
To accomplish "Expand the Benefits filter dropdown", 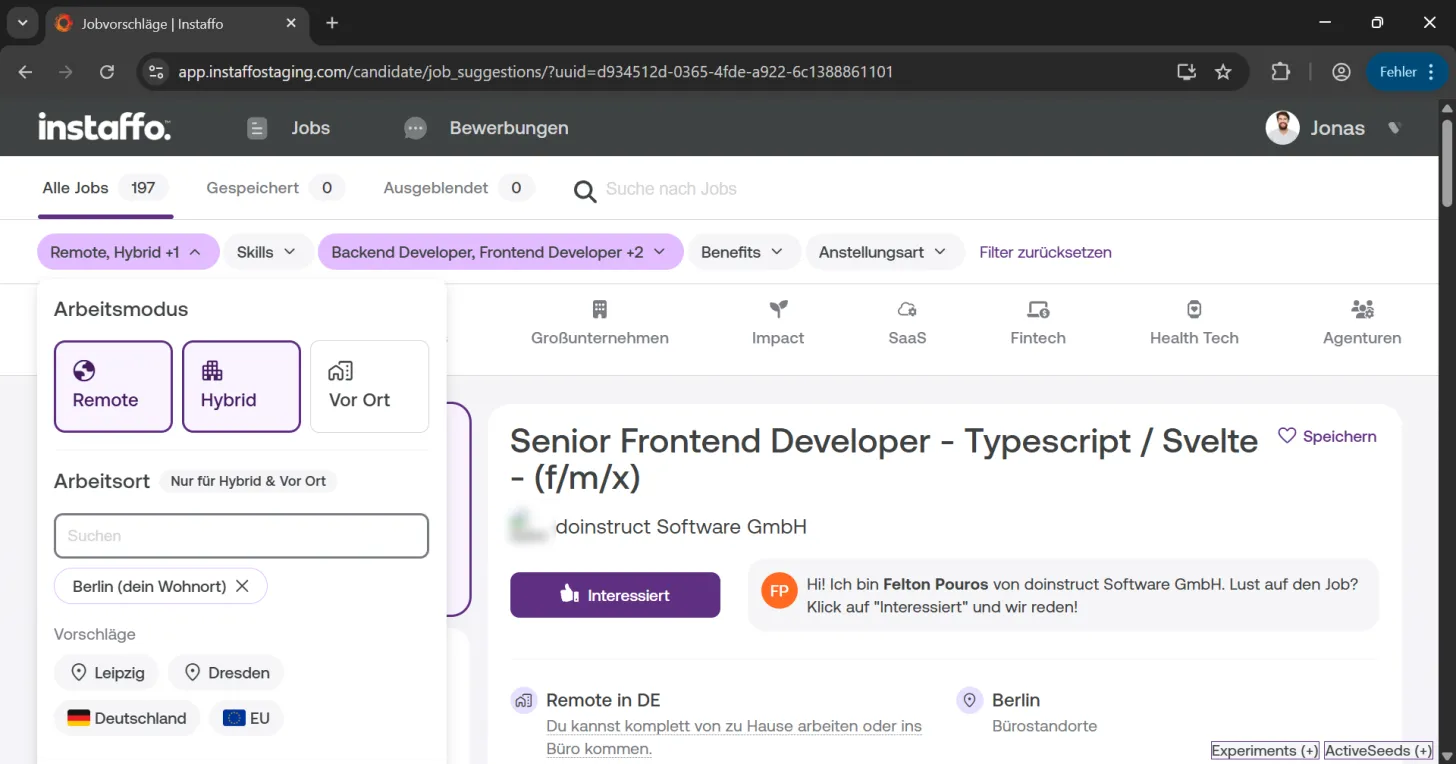I will click(x=744, y=252).
